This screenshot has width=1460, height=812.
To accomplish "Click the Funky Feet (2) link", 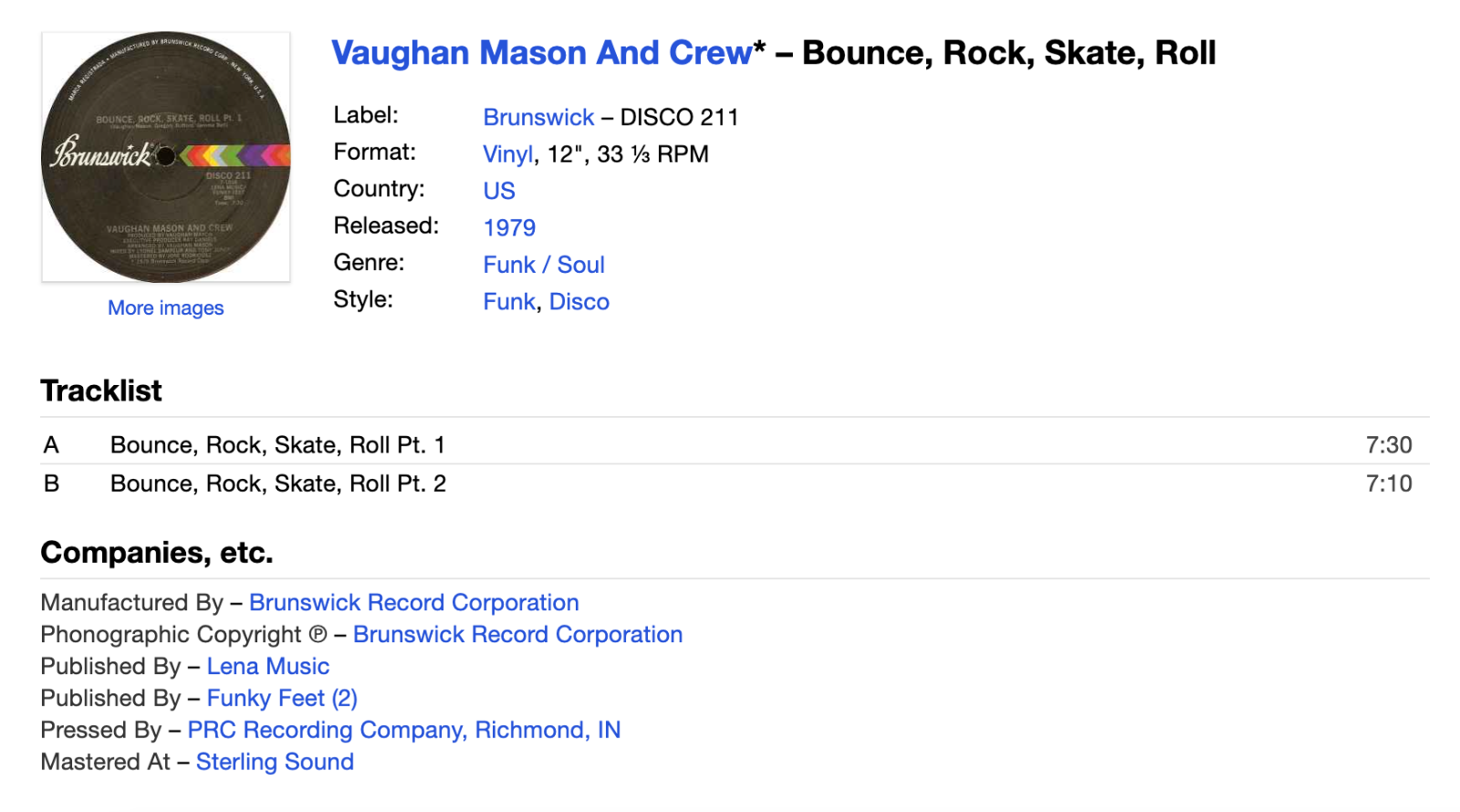I will coord(282,699).
